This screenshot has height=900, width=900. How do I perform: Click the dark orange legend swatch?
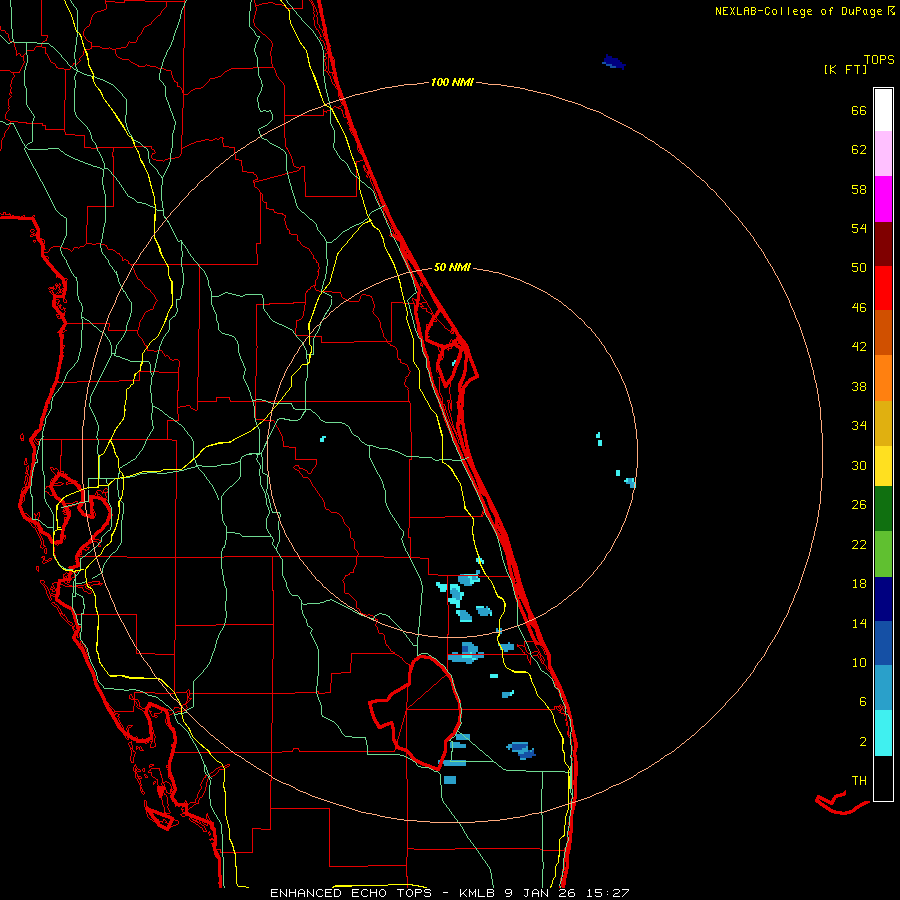click(x=883, y=332)
